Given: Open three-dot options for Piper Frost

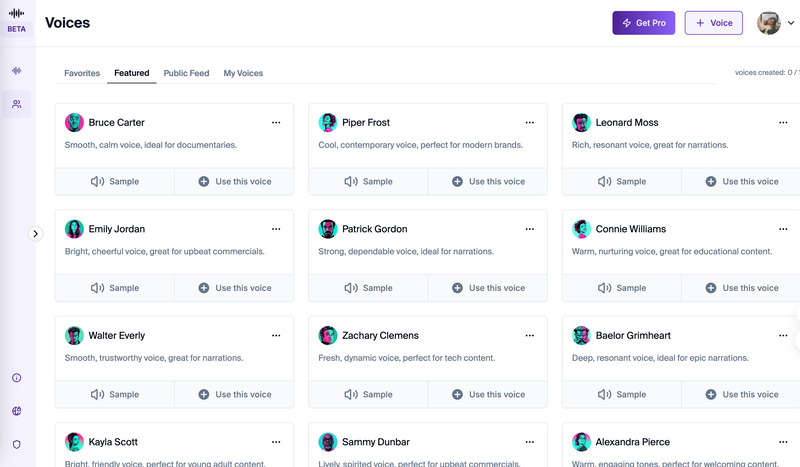Looking at the screenshot, I should tap(530, 123).
